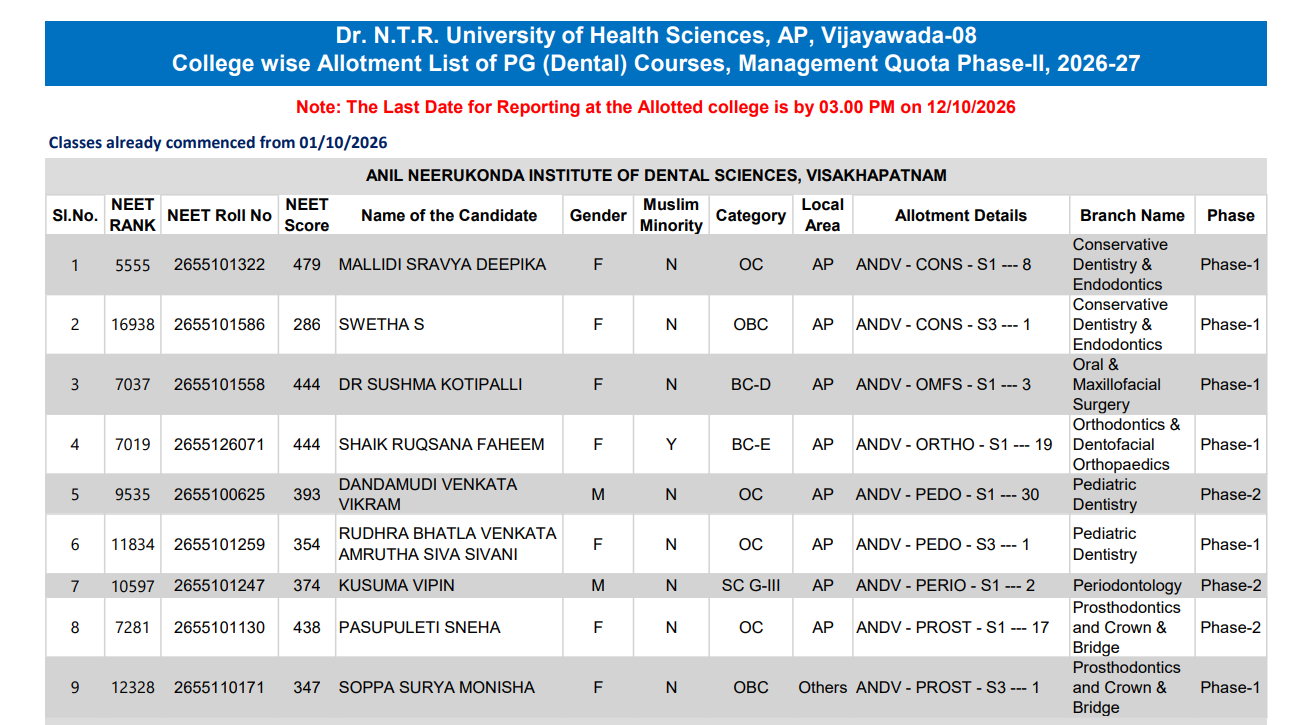Click the BC-E category cell
The image size is (1297, 725).
click(x=751, y=445)
